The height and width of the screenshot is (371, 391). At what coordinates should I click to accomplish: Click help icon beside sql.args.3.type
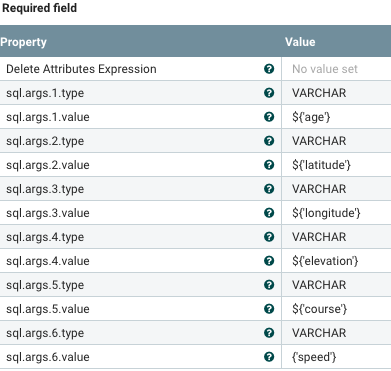269,189
